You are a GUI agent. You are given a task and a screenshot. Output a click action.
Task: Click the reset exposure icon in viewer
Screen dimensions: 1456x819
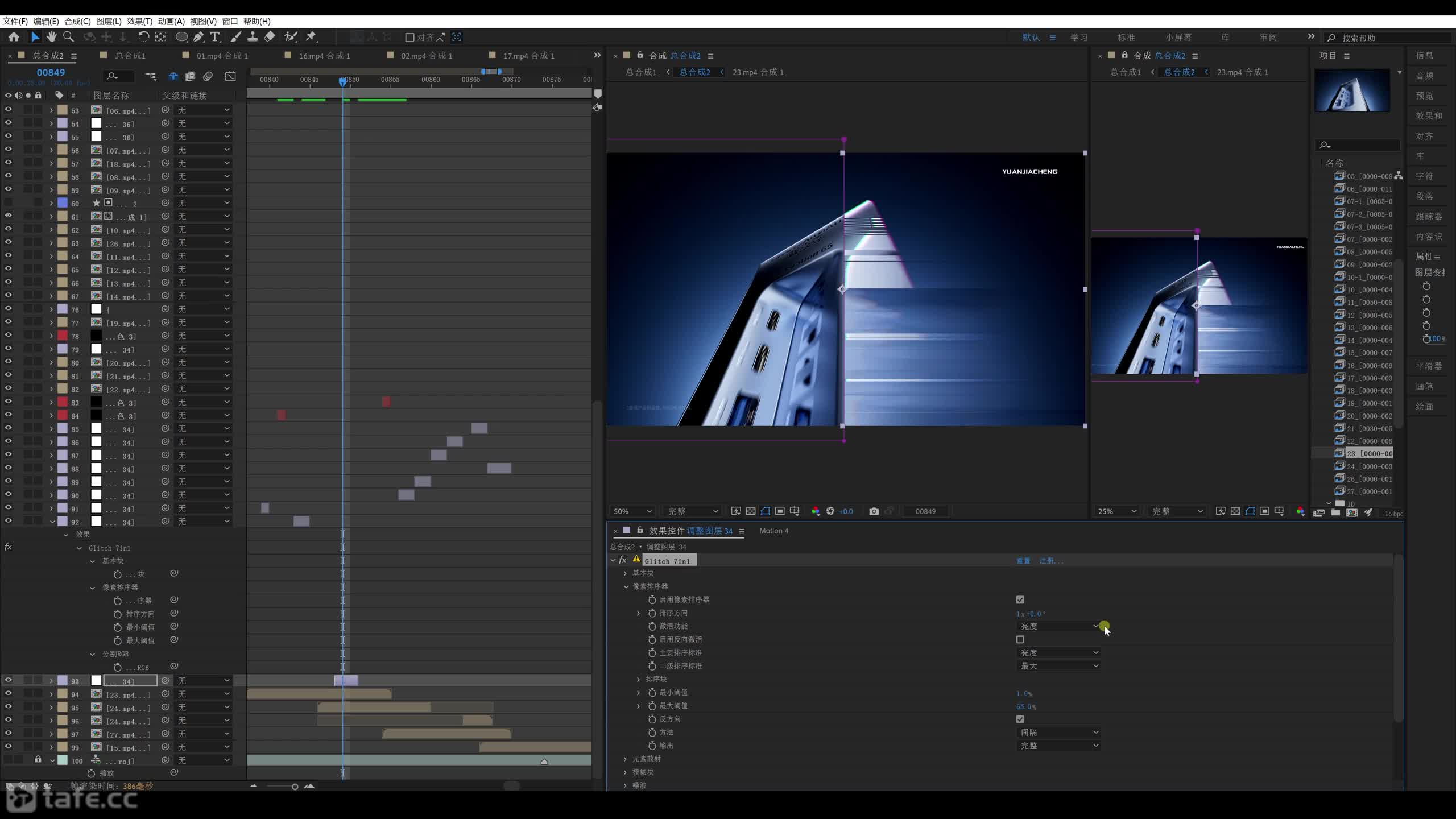click(x=830, y=511)
